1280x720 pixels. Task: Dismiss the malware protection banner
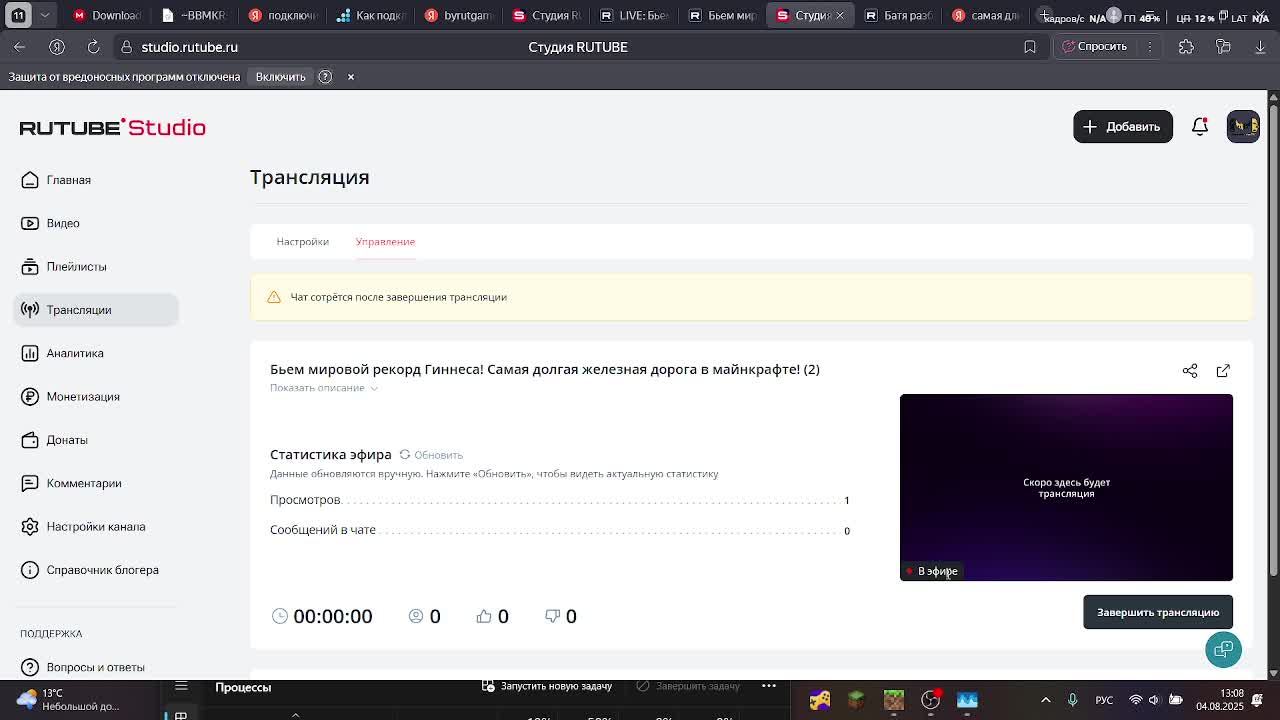[x=351, y=77]
